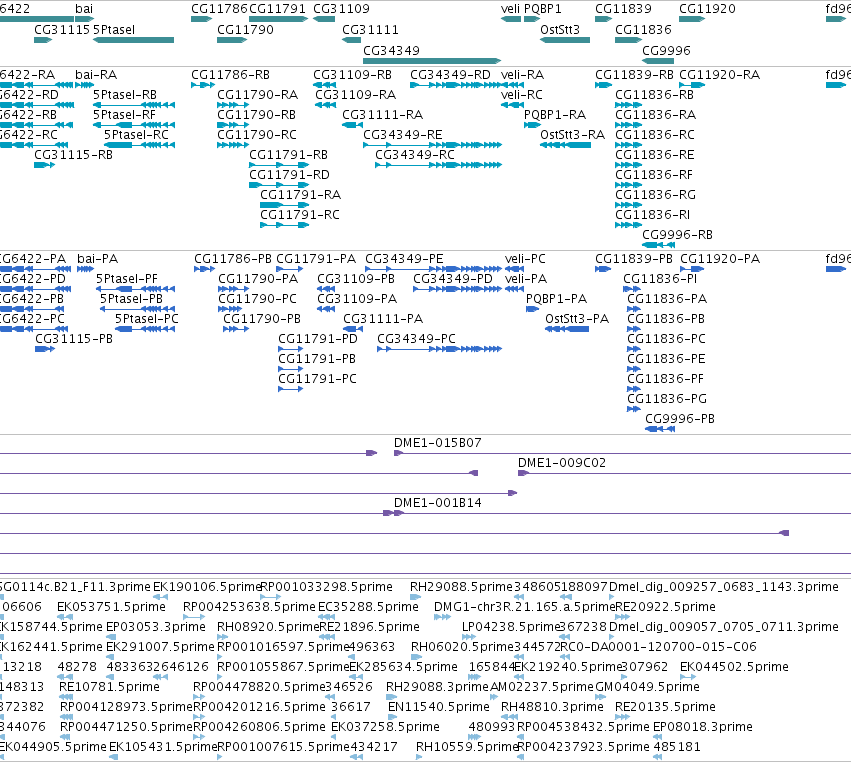Click EST label "RH29088.5prime"
Image resolution: width=851 pixels, height=762 pixels.
(x=461, y=587)
